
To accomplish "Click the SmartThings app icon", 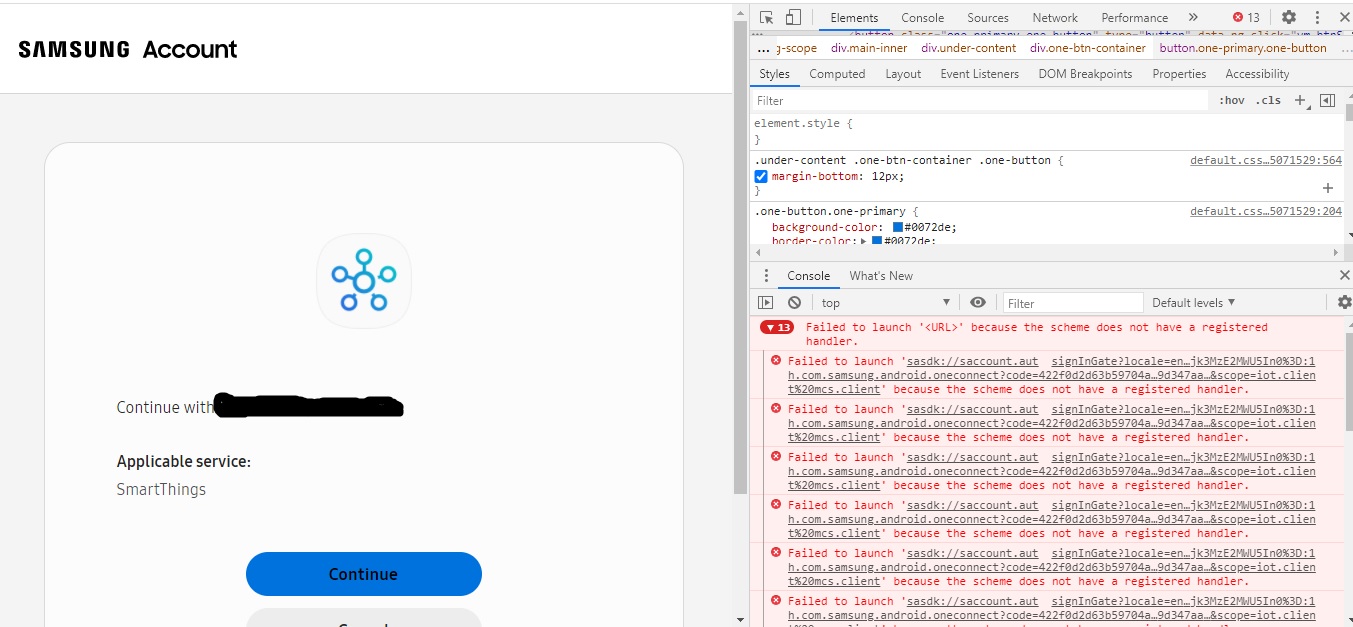I will (x=364, y=281).
